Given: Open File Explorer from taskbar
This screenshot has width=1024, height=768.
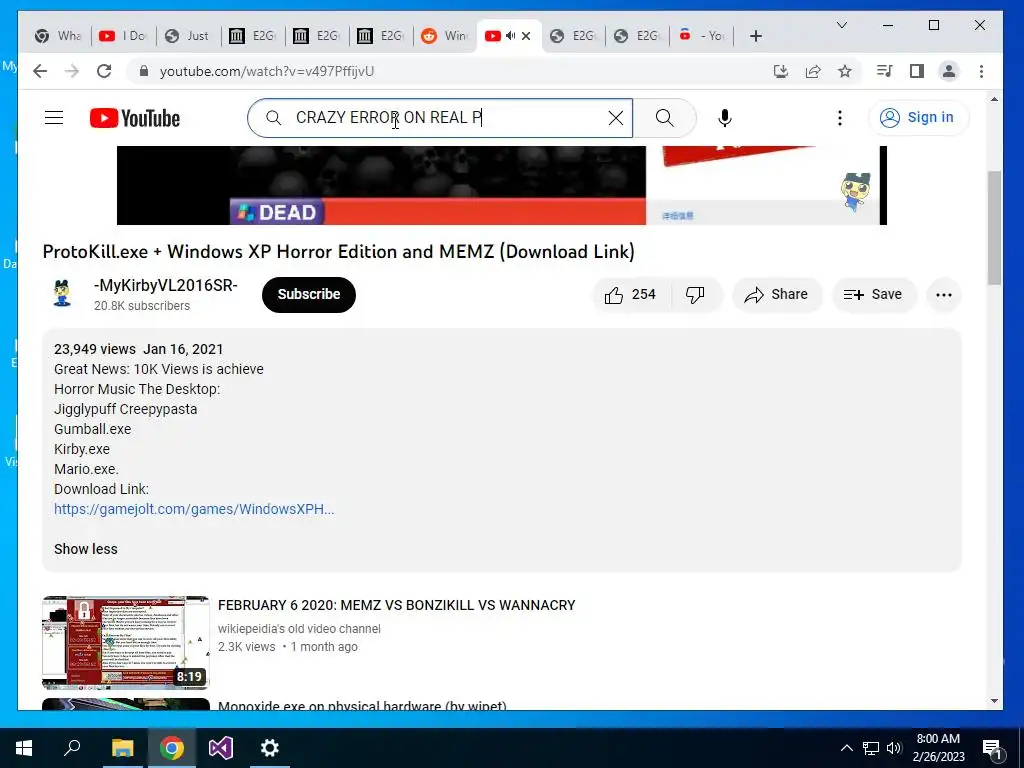Looking at the screenshot, I should tap(122, 748).
